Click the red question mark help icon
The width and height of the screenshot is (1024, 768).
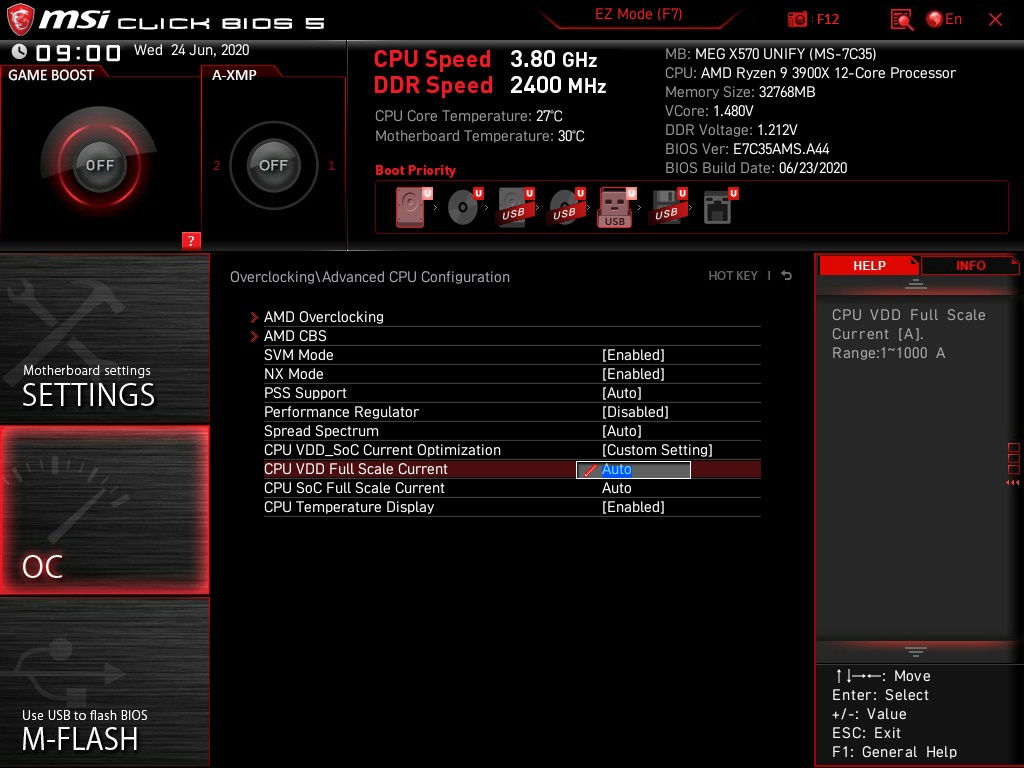tap(191, 240)
